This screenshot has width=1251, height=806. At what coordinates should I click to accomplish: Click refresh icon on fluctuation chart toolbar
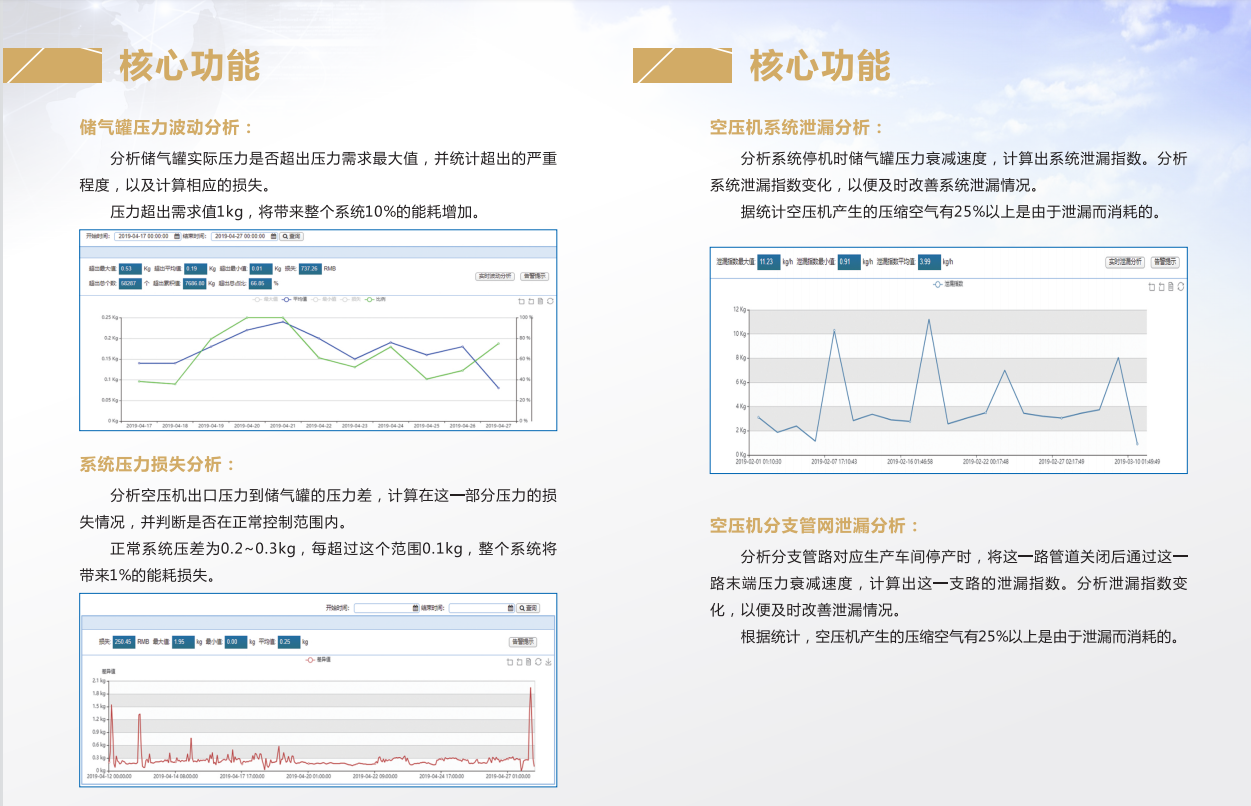tap(550, 300)
